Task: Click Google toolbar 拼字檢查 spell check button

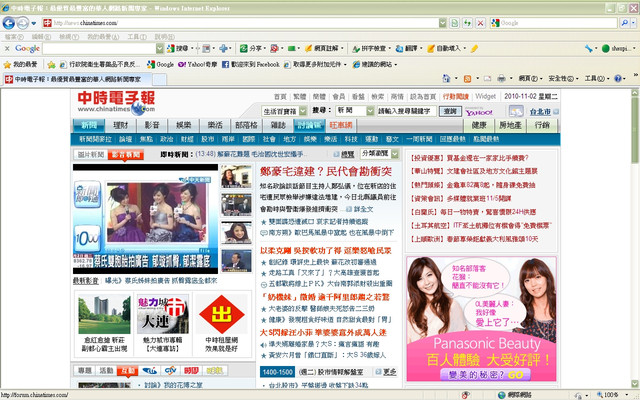Action: [x=371, y=48]
